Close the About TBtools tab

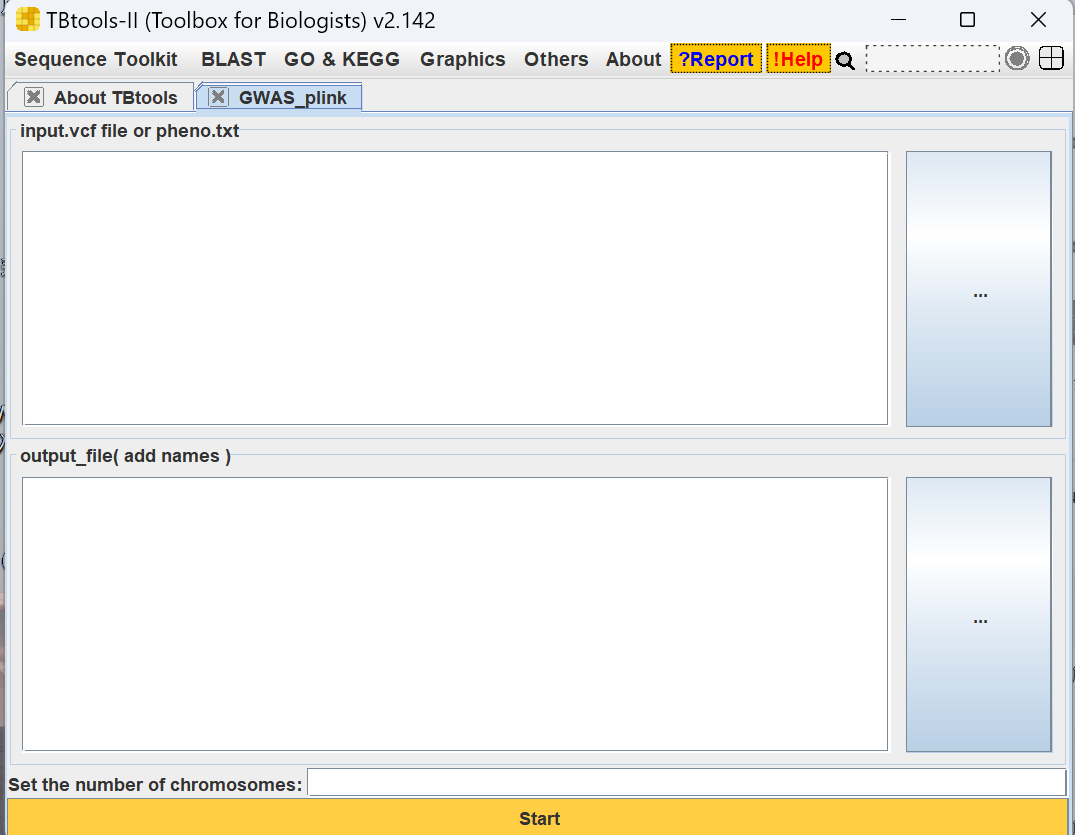pyautogui.click(x=34, y=97)
